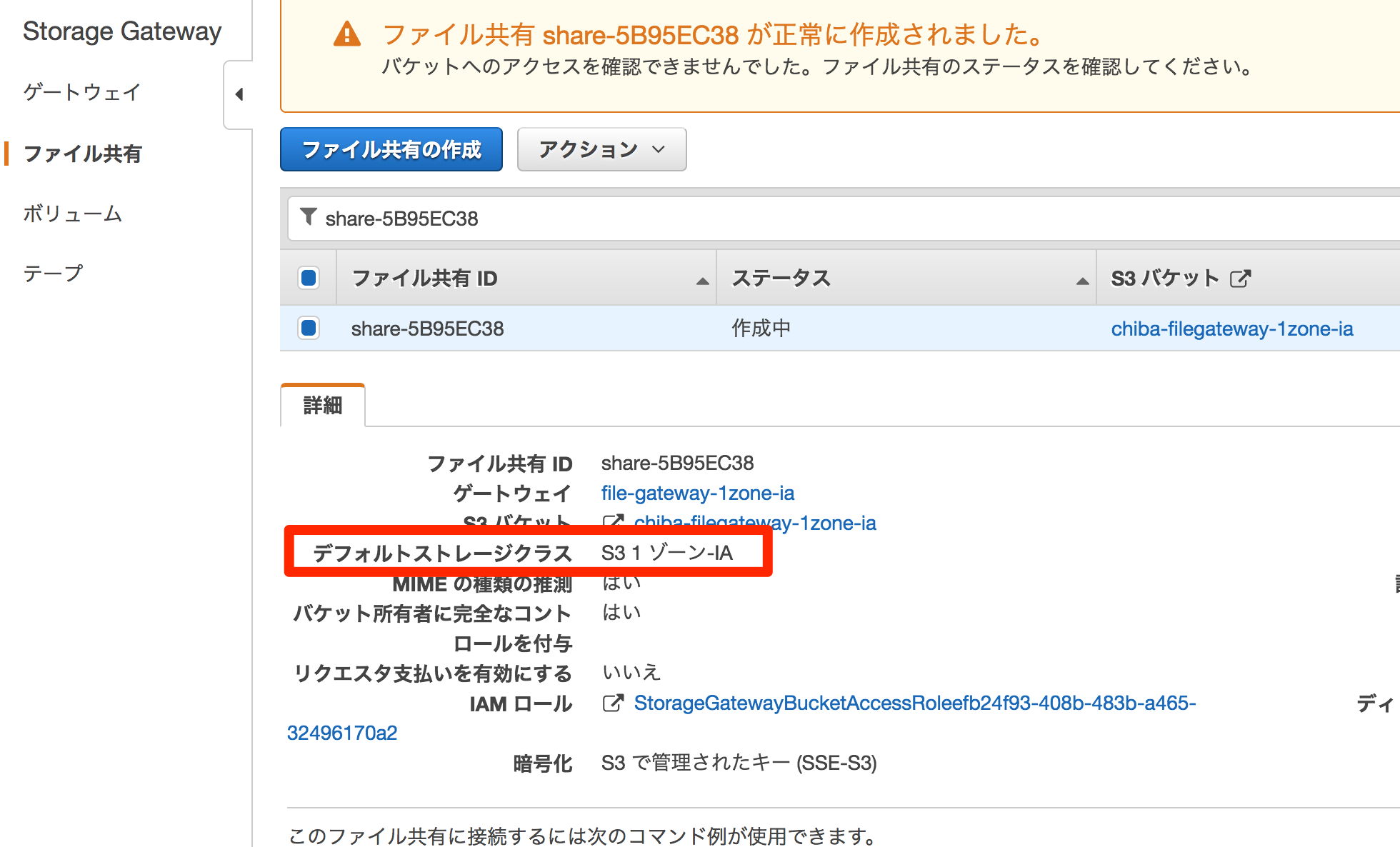This screenshot has width=1400, height=847.
Task: Open the S3 バケット external link in details section
Action: pos(613,523)
